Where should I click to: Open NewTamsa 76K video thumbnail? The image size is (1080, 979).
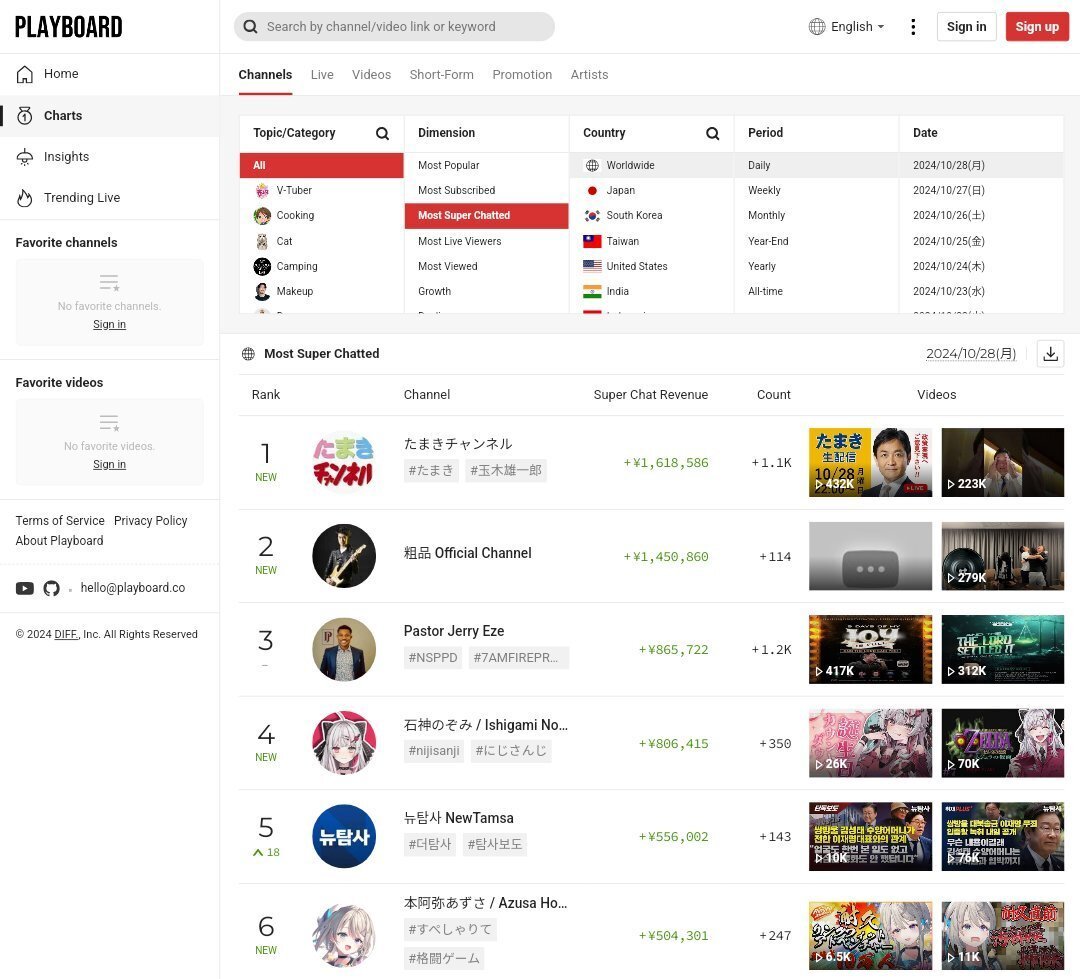(x=1002, y=836)
